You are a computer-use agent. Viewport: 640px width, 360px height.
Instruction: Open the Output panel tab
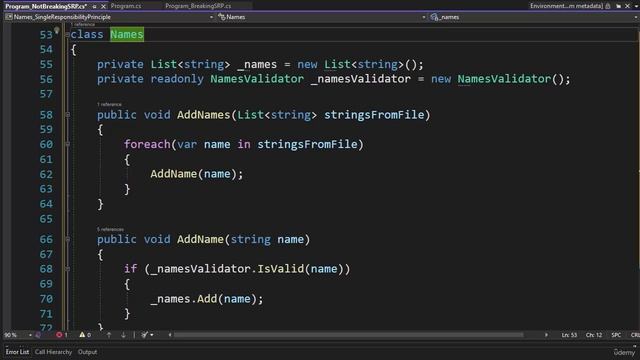tap(87, 352)
